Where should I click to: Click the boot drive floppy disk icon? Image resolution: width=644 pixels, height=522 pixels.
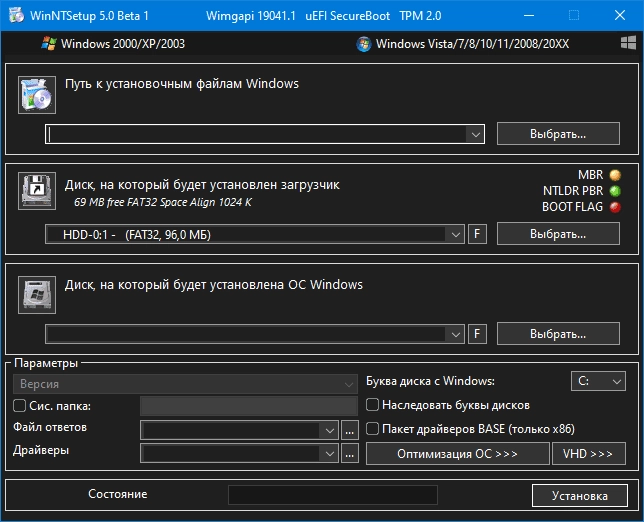coord(37,191)
